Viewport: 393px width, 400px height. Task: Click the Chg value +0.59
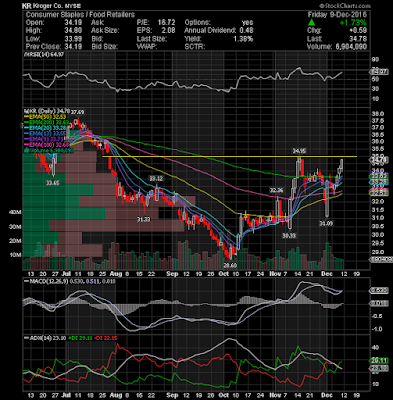[358, 31]
